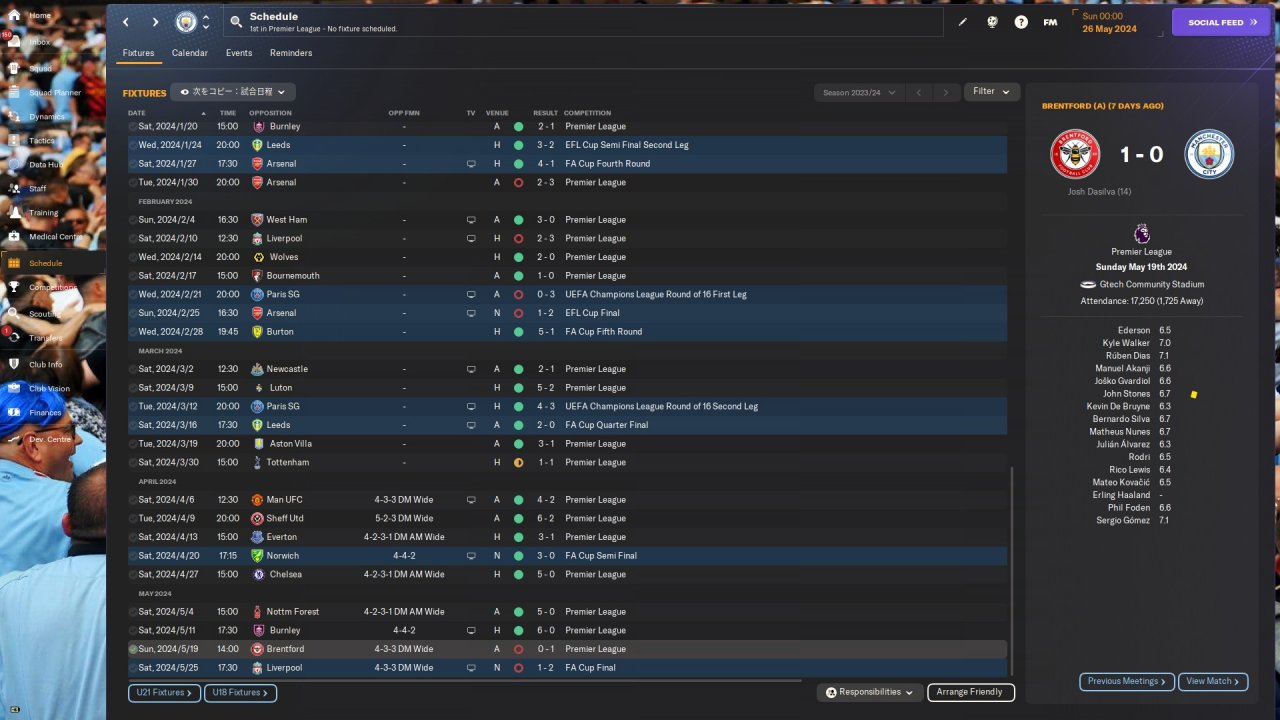Viewport: 1280px width, 720px height.
Task: Switch to the Reminders tab
Action: pyautogui.click(x=291, y=53)
